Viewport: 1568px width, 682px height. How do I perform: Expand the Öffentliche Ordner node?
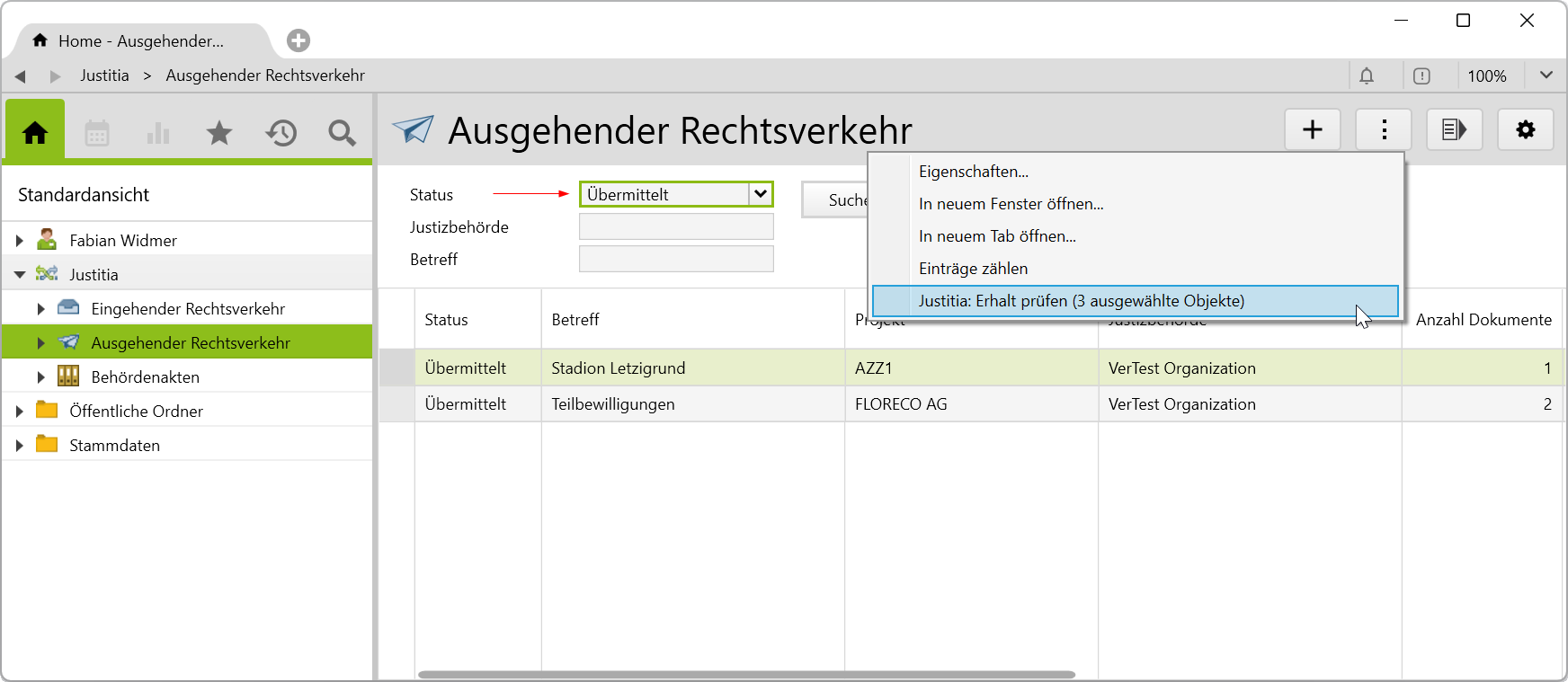(x=19, y=411)
